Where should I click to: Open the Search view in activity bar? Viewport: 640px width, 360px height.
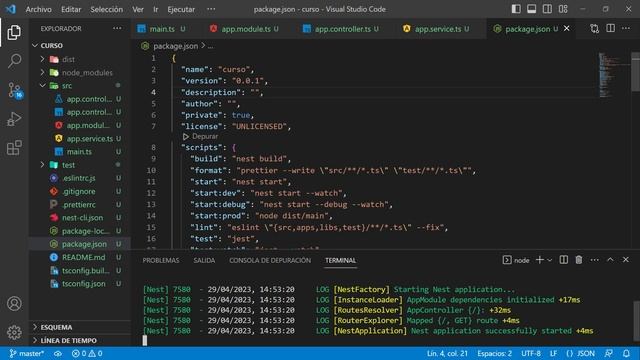[14, 61]
